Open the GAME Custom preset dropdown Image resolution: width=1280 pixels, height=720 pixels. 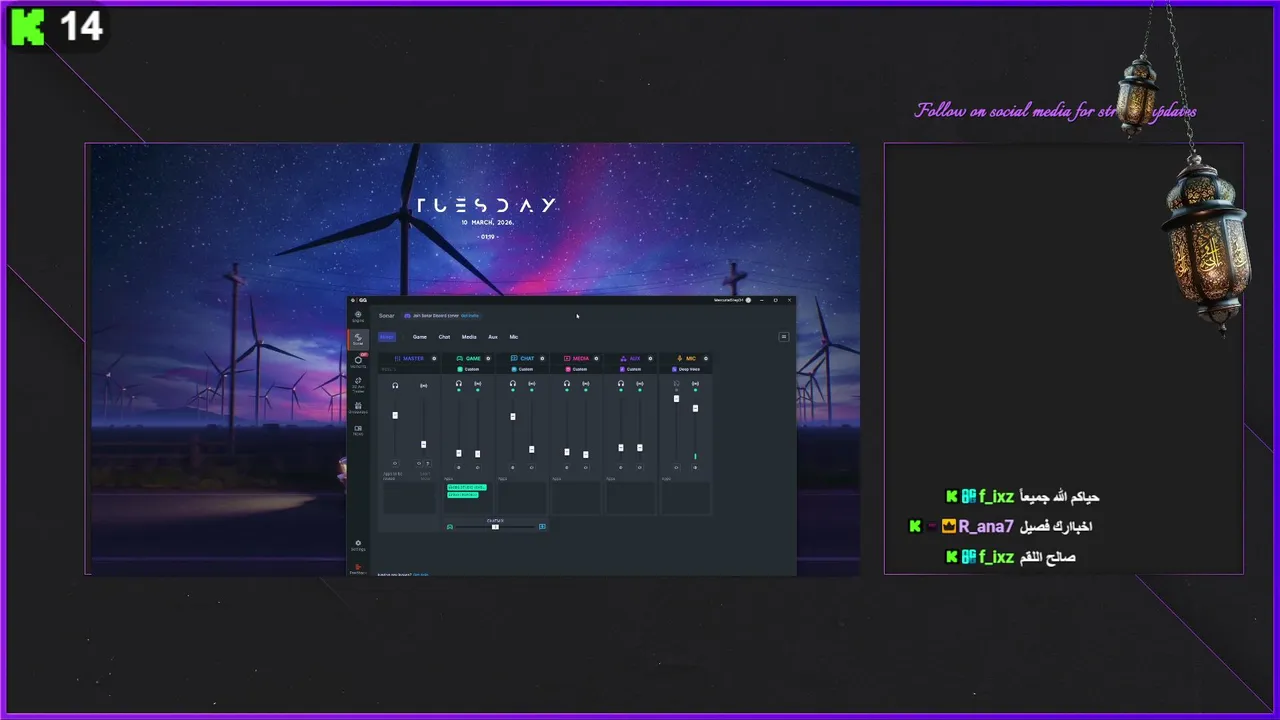tap(469, 369)
